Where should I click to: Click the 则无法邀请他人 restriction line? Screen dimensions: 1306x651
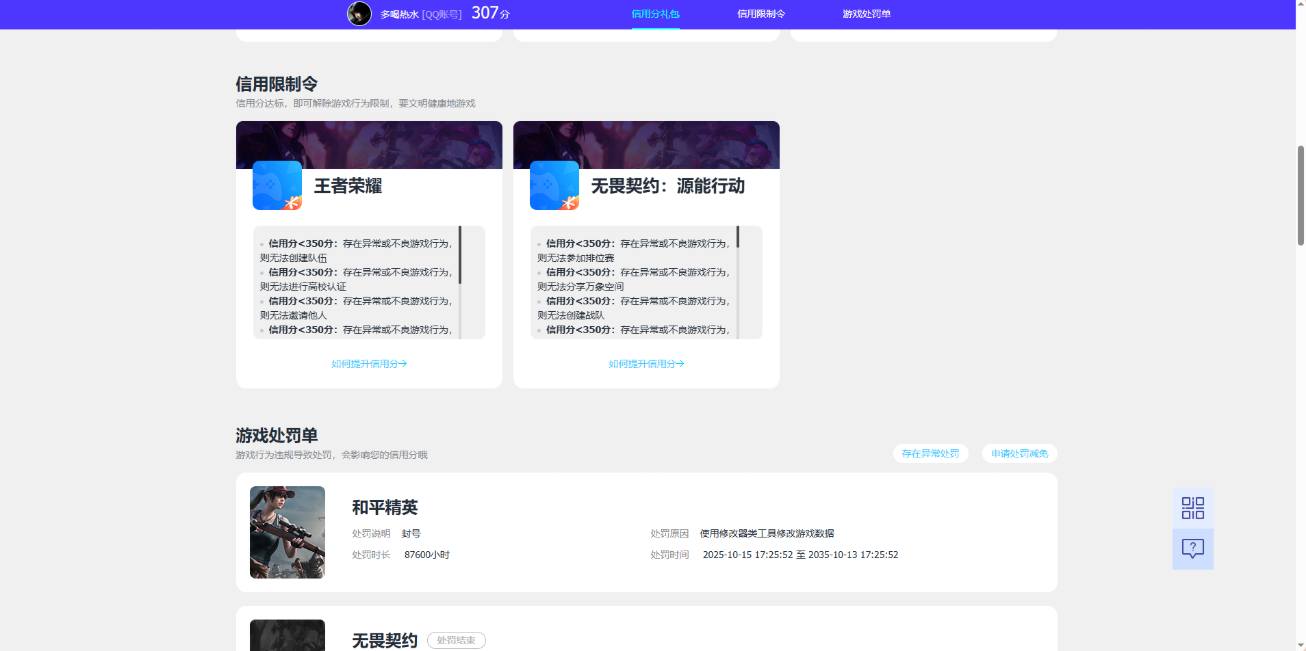294,315
